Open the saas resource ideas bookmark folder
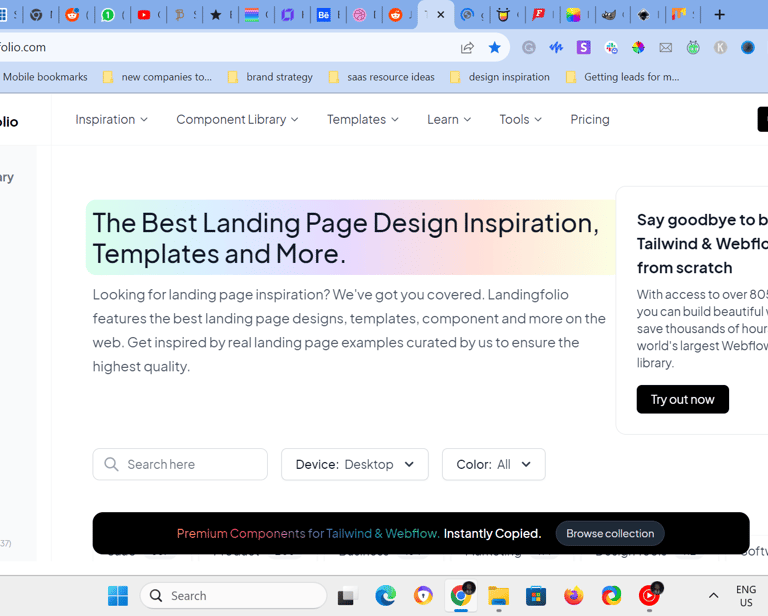Screen dimensions: 768x616 click(382, 77)
